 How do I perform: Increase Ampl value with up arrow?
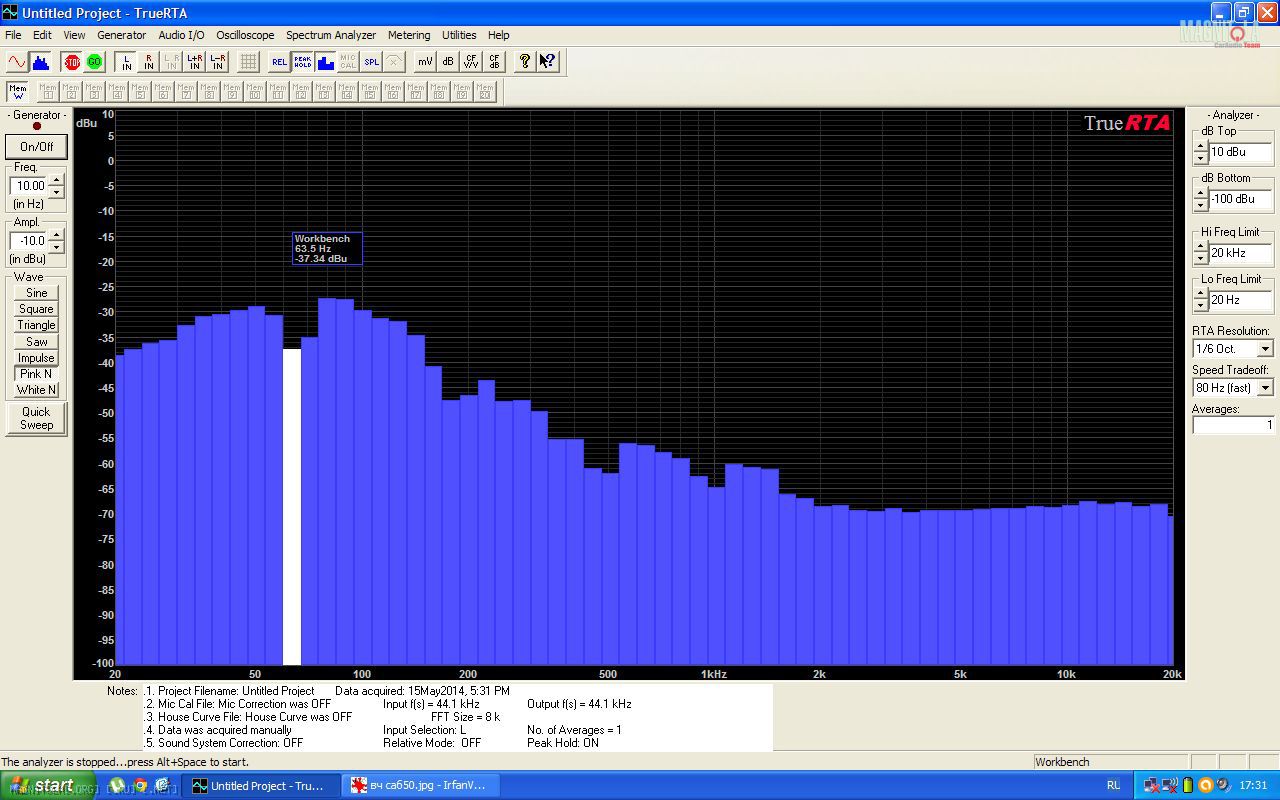tap(56, 235)
